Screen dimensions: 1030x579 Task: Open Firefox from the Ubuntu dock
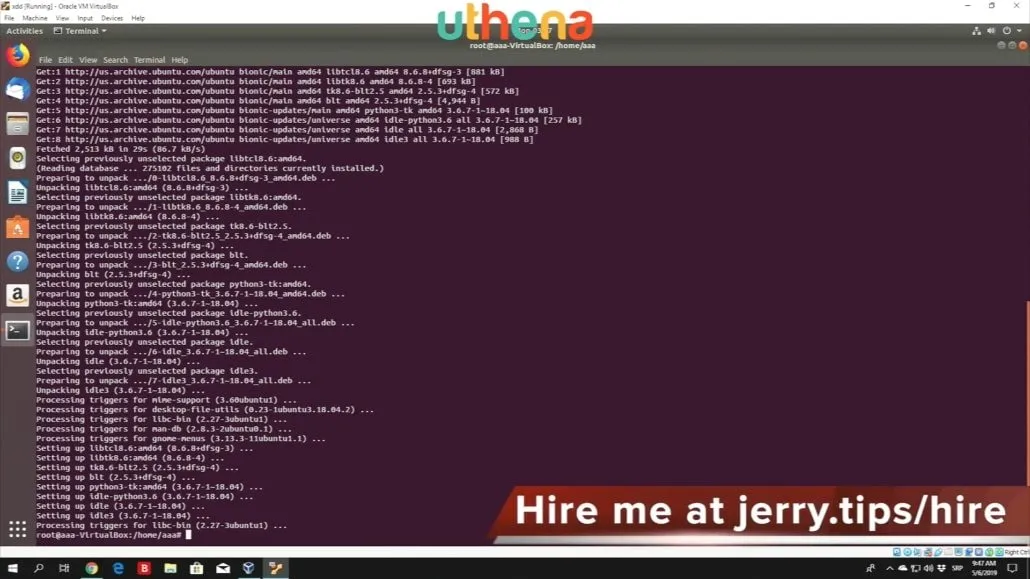click(18, 55)
